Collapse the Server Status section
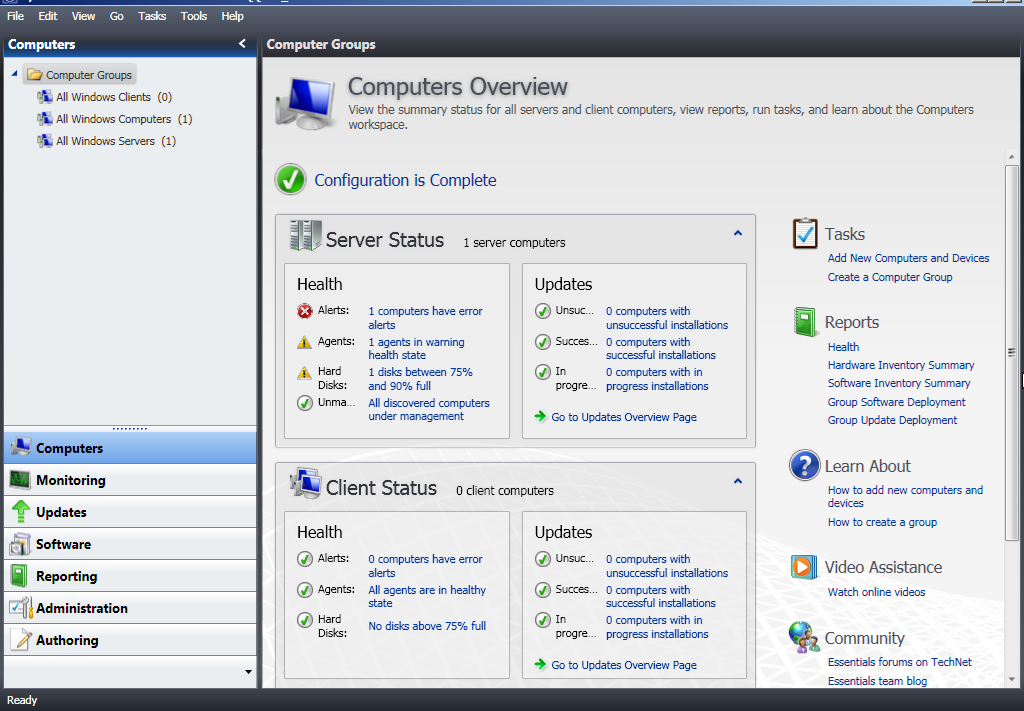The image size is (1024, 711). (738, 233)
